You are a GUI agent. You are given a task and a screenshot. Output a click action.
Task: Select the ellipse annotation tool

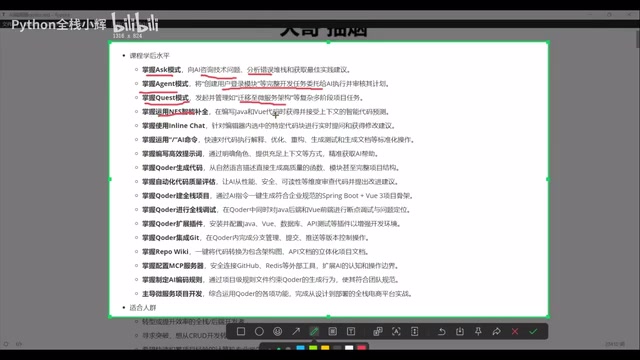coord(259,331)
